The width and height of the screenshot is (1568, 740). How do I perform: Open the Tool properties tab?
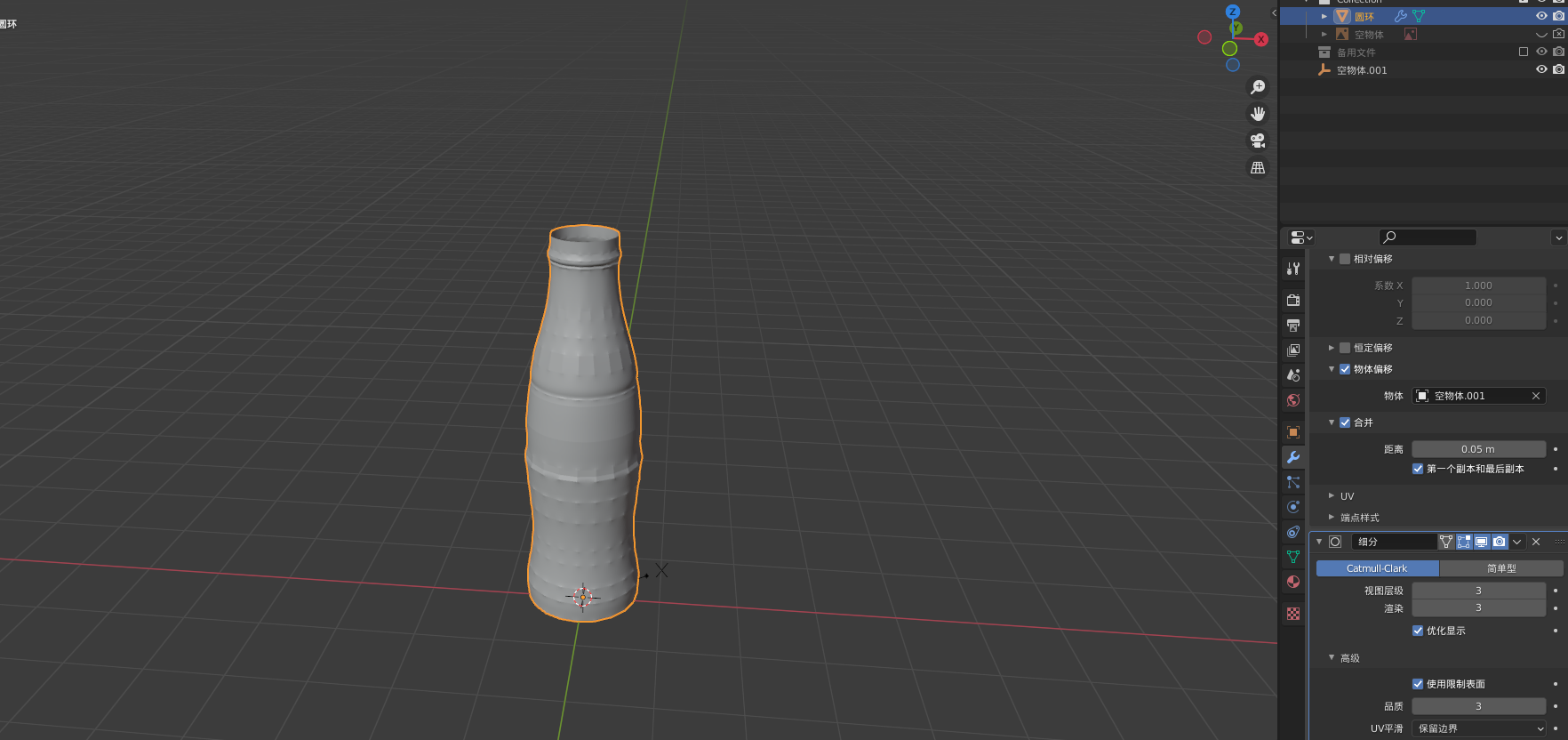[1293, 269]
